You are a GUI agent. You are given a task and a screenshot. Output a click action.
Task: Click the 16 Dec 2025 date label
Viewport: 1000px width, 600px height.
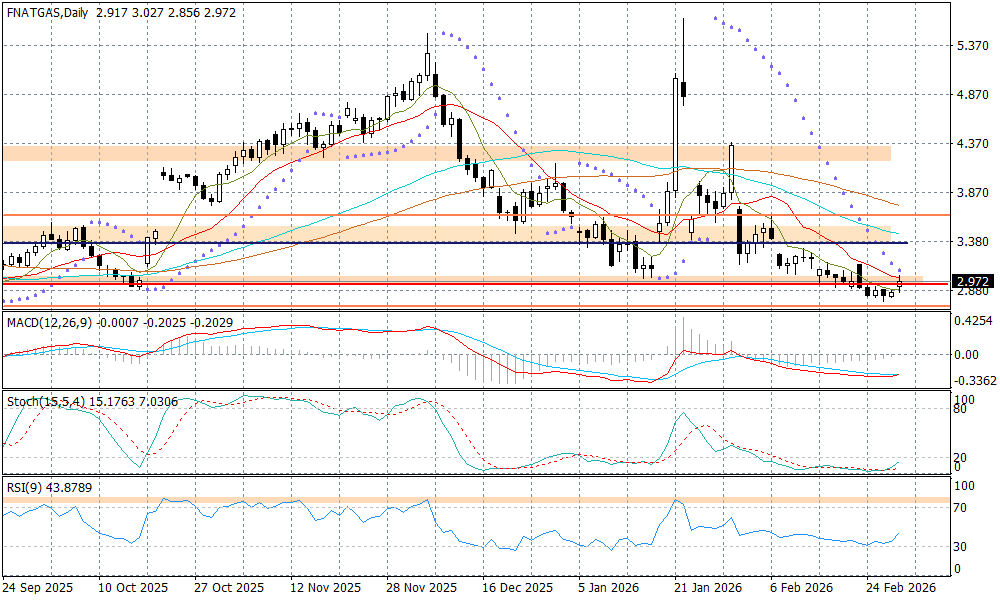[517, 588]
